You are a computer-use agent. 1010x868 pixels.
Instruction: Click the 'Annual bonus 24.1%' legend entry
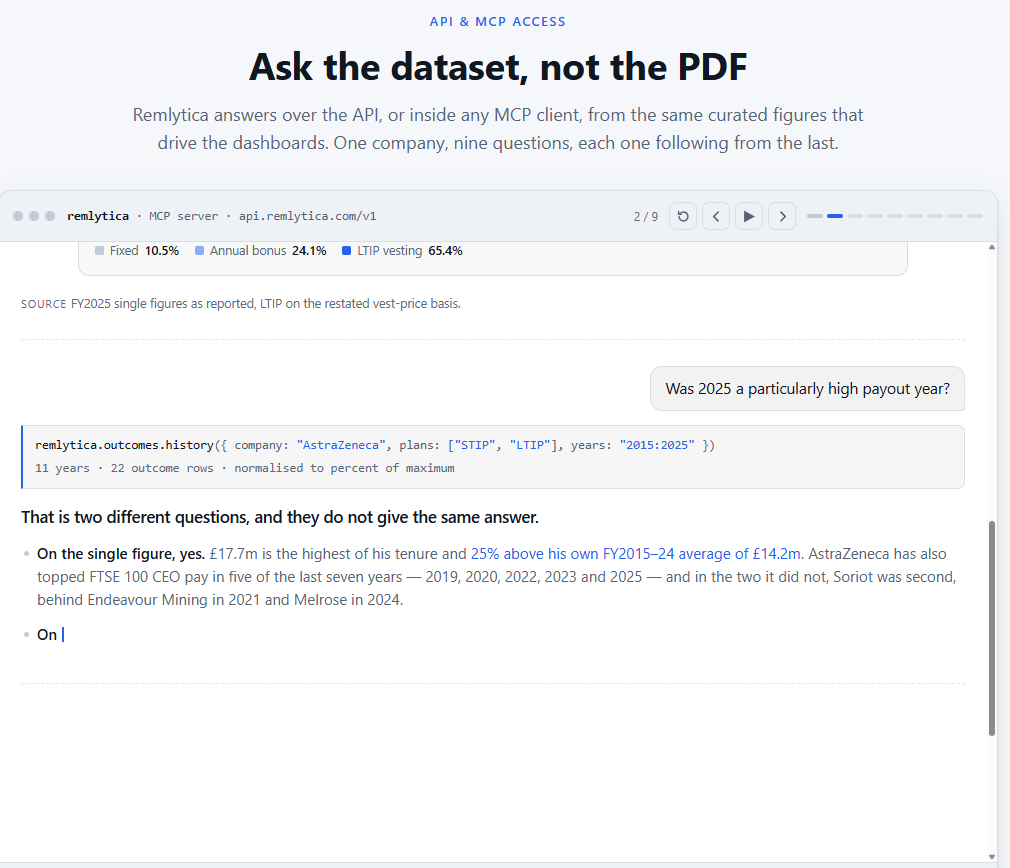[x=261, y=250]
